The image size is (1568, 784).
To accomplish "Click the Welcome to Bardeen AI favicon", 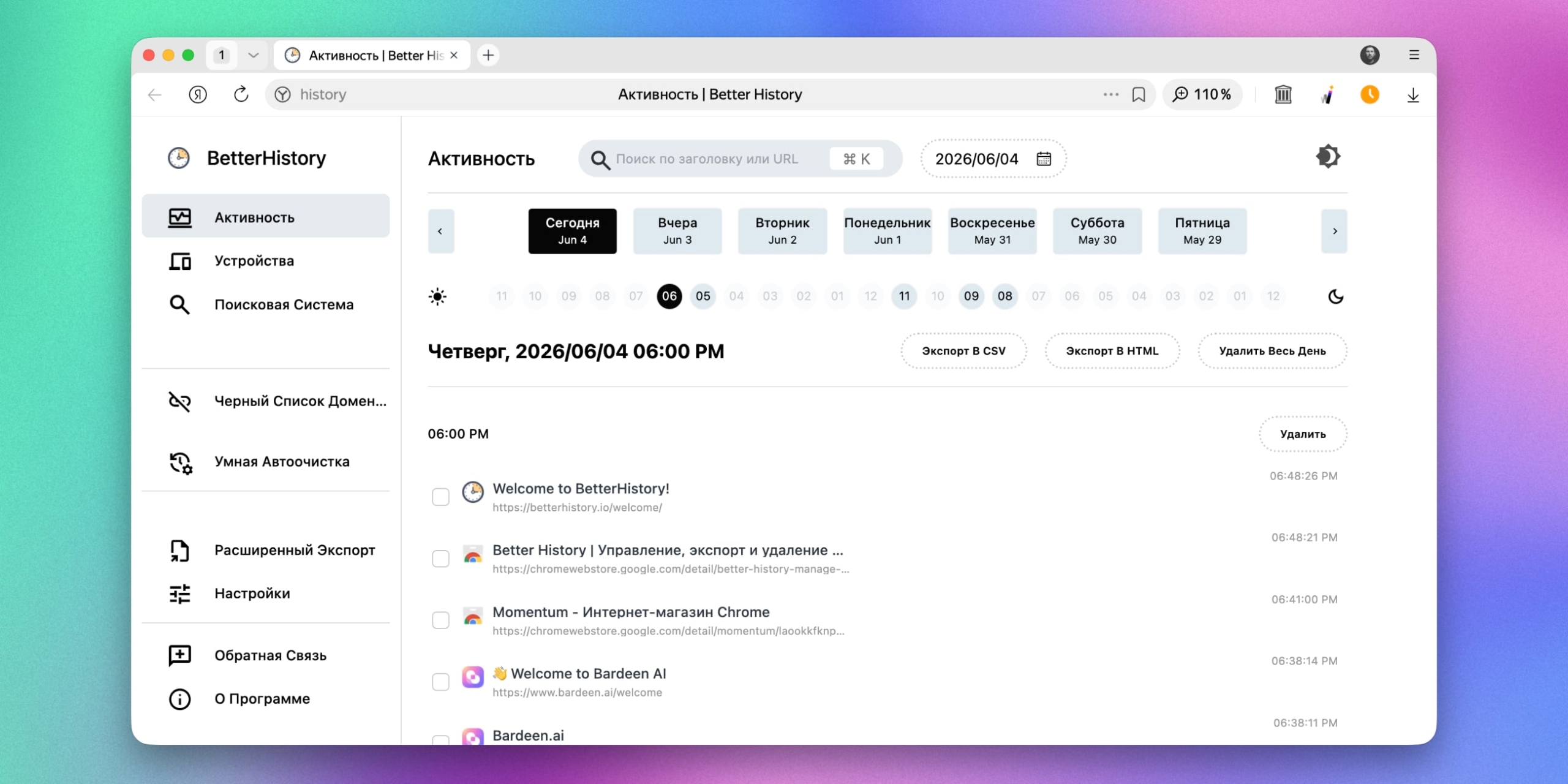I will pyautogui.click(x=473, y=677).
